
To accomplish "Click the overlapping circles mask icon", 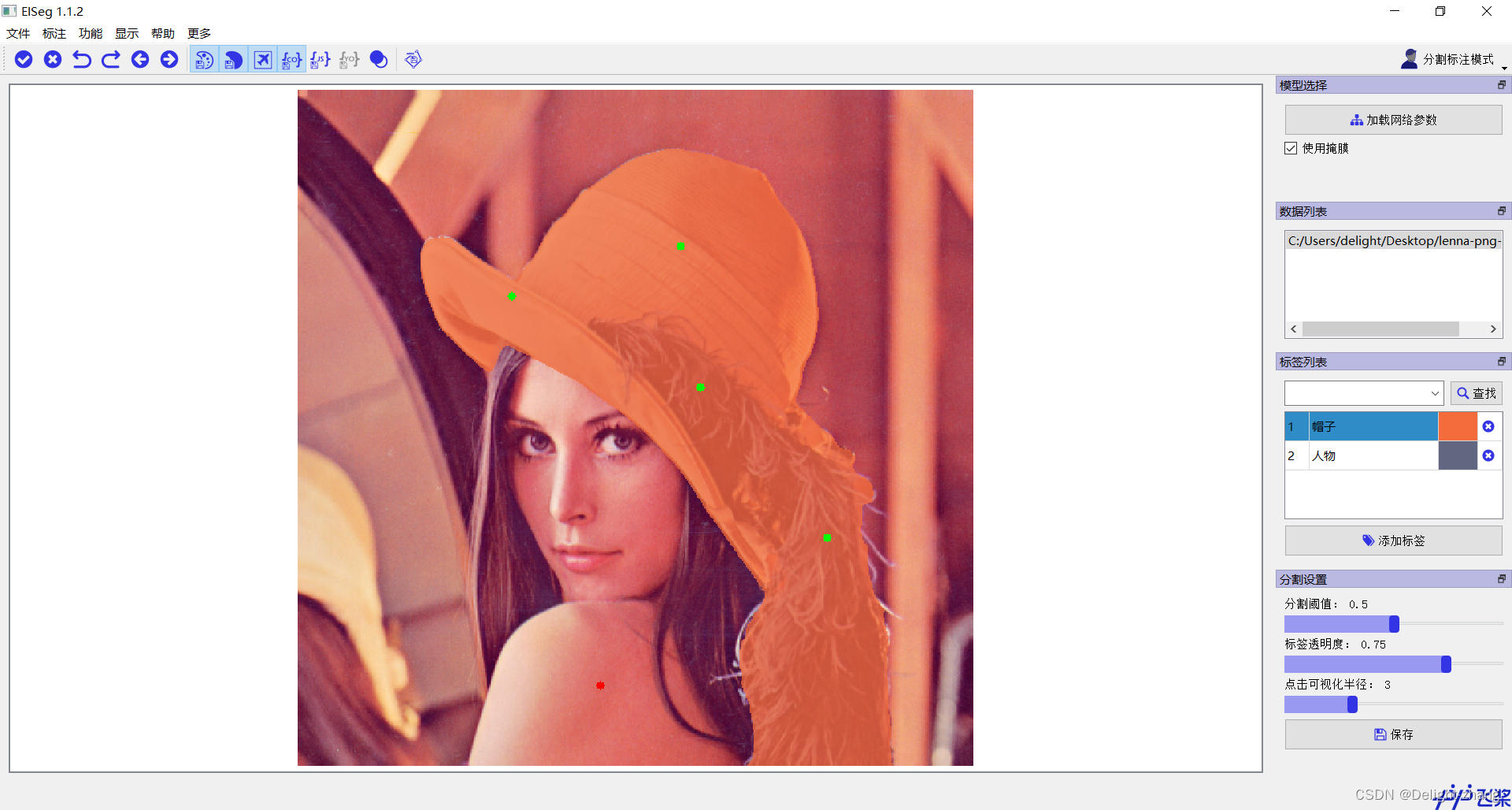I will [x=379, y=60].
